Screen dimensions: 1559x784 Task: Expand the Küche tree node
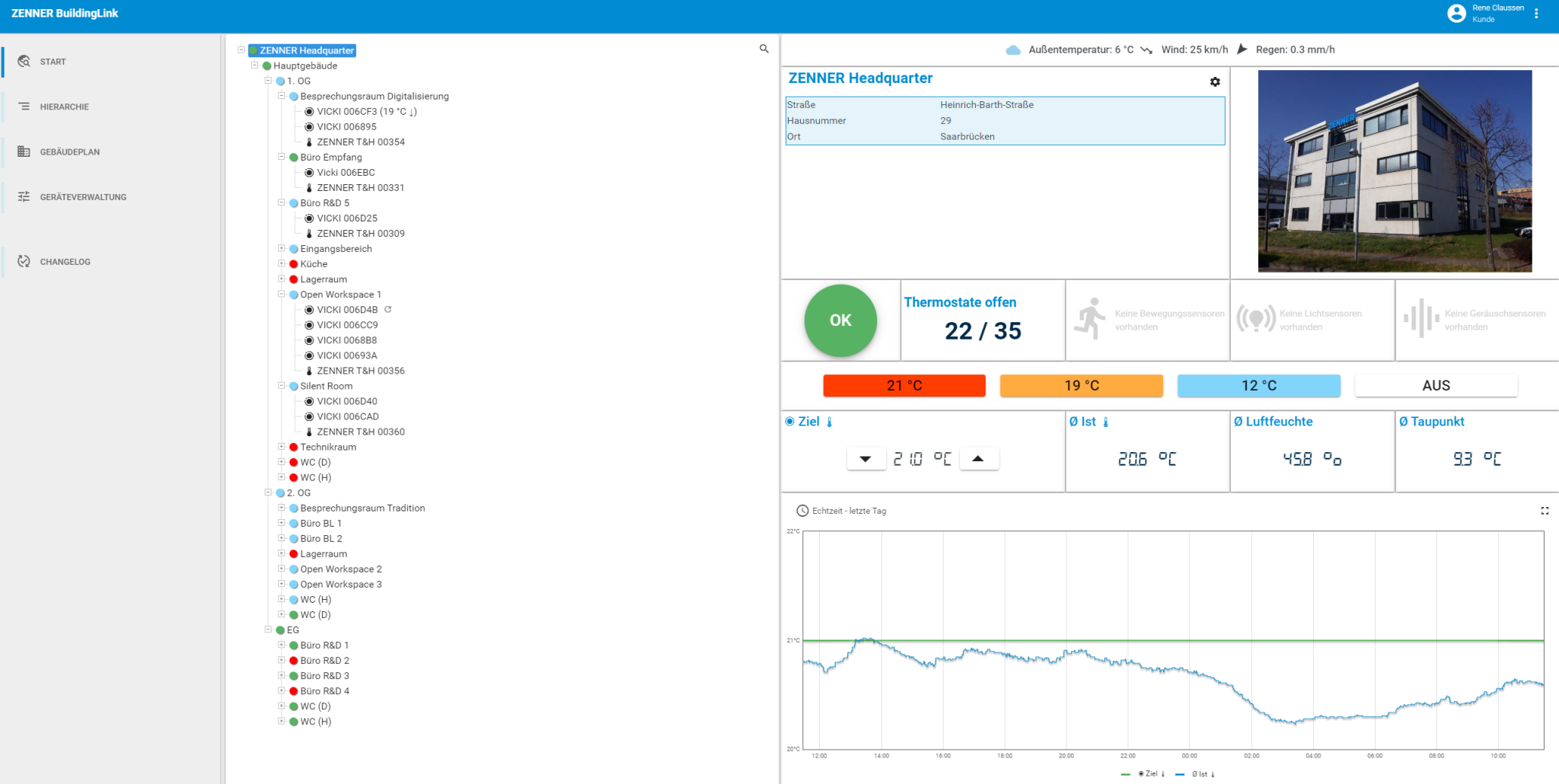[x=281, y=264]
